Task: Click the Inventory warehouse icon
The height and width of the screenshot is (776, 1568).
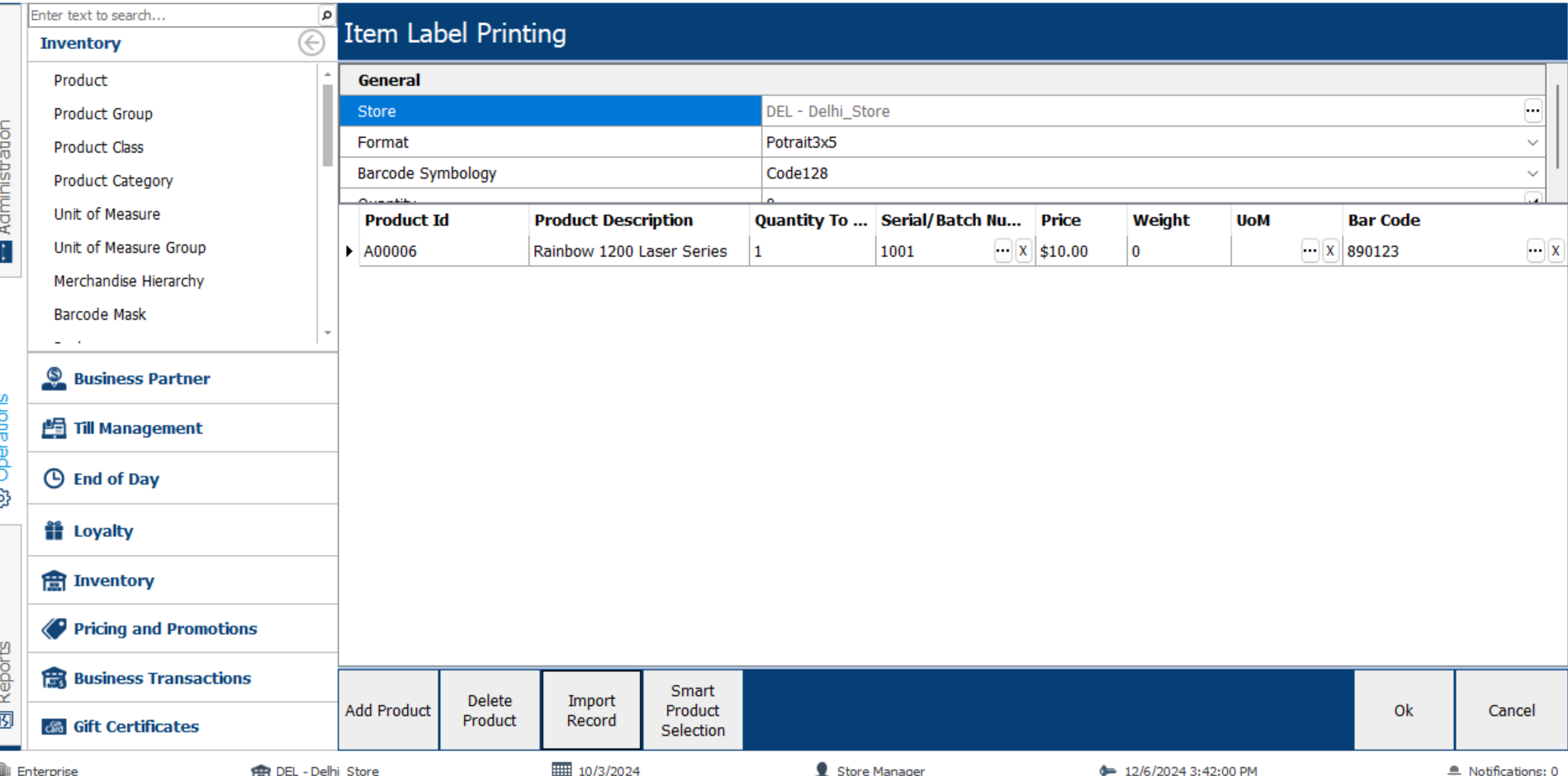Action: point(54,580)
